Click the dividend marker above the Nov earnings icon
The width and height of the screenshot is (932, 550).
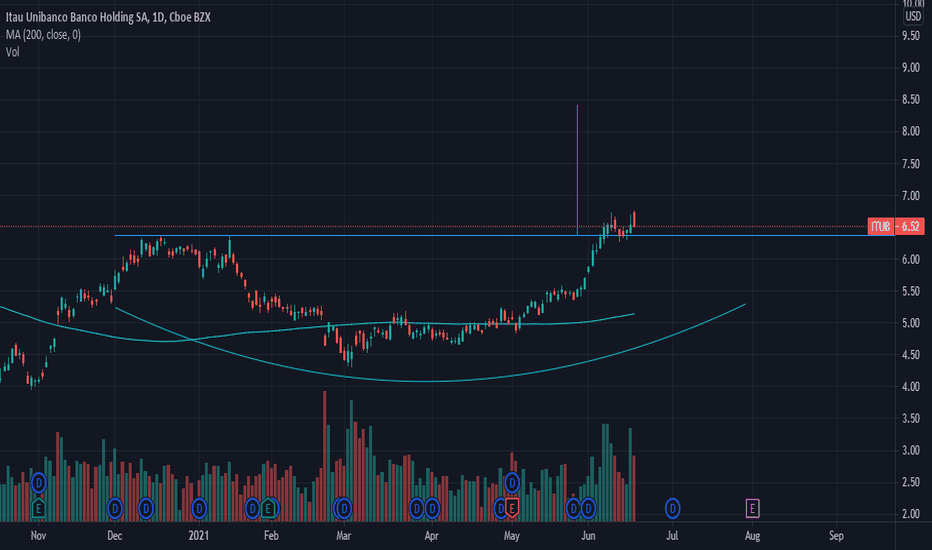(39, 483)
